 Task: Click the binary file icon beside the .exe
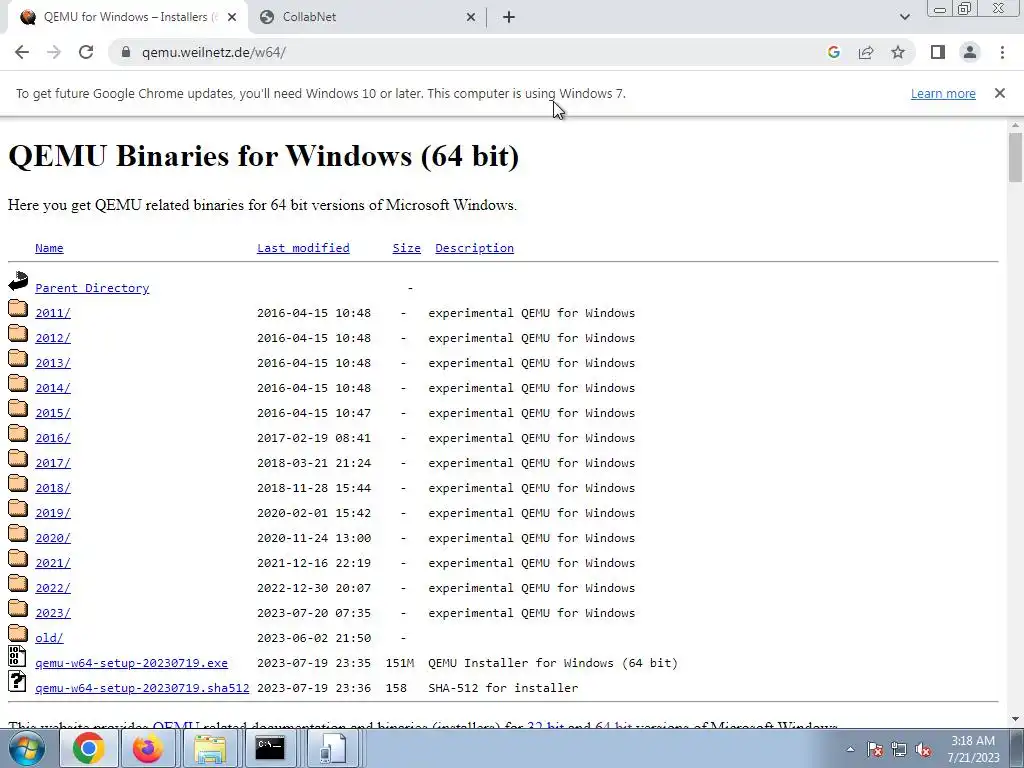[17, 656]
